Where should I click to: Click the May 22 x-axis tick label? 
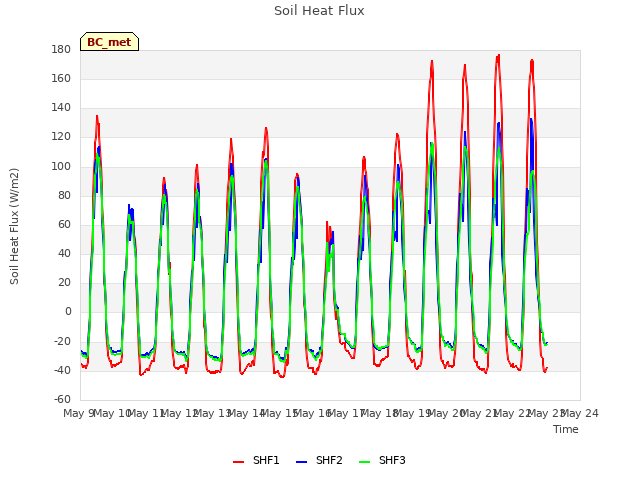[513, 413]
